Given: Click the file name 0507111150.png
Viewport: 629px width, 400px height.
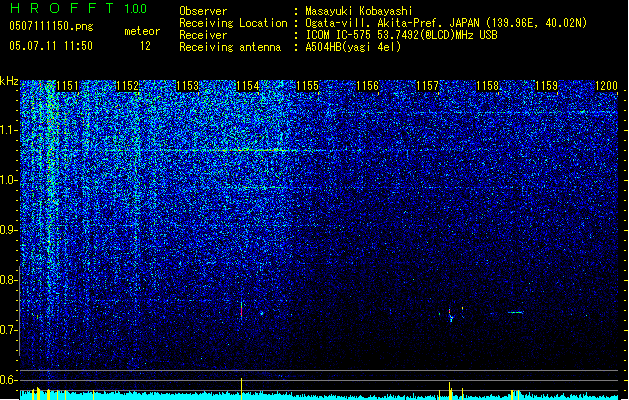Looking at the screenshot, I should (x=51, y=27).
